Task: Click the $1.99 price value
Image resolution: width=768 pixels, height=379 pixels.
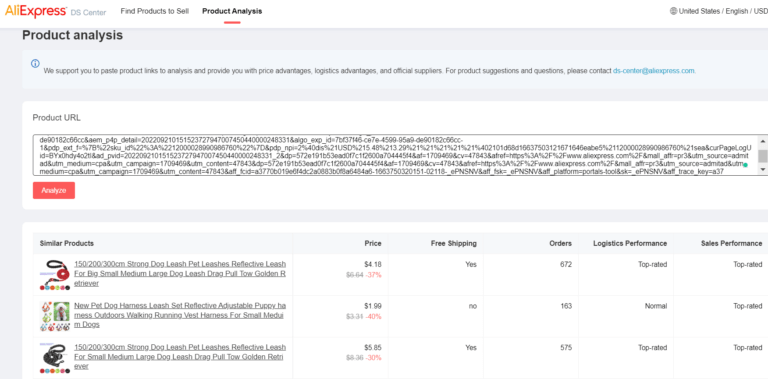Action: click(373, 306)
